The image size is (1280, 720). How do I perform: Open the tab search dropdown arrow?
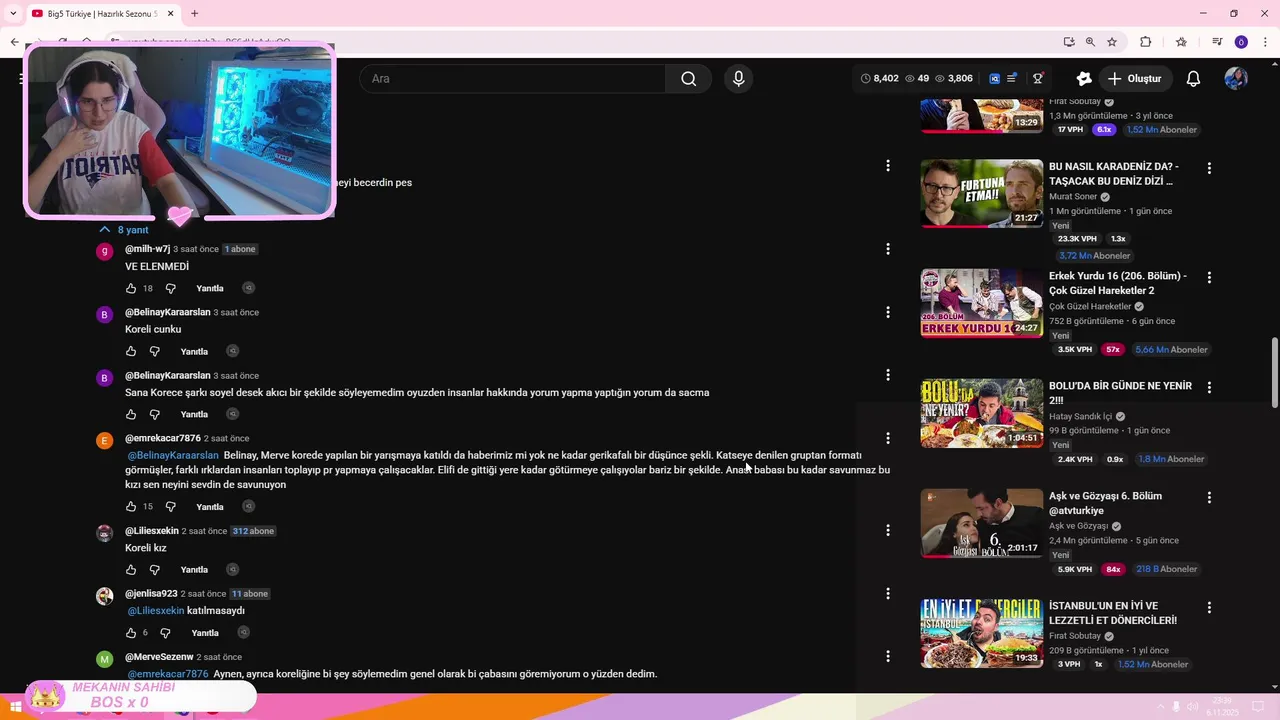13,13
